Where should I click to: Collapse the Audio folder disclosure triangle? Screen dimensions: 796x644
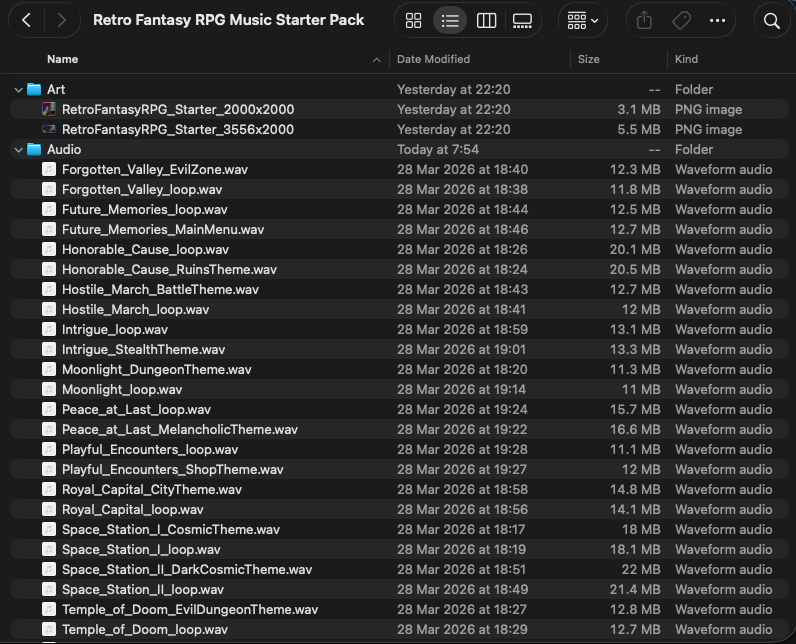[18, 149]
